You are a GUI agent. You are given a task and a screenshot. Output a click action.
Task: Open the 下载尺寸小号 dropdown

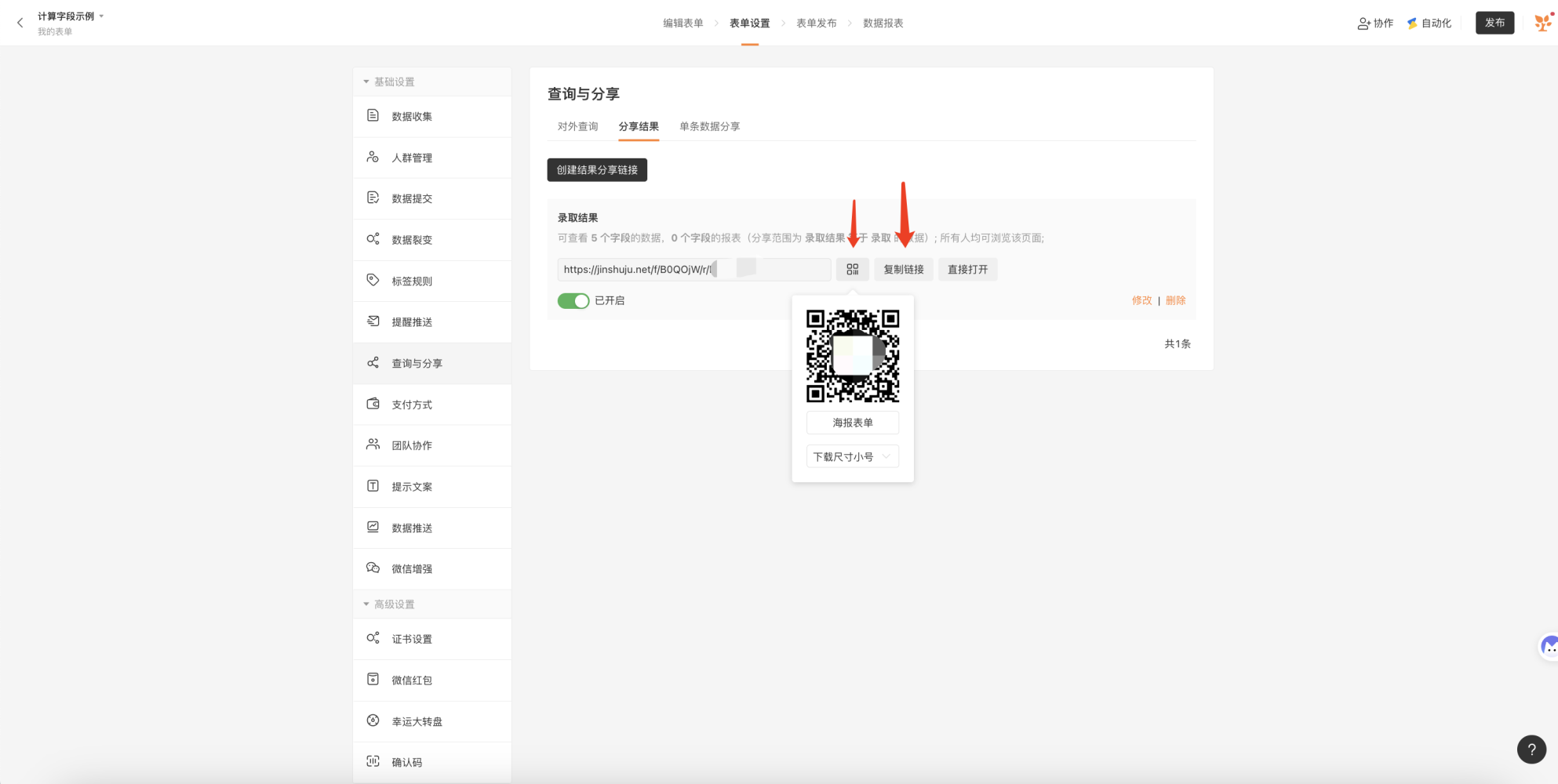[853, 456]
